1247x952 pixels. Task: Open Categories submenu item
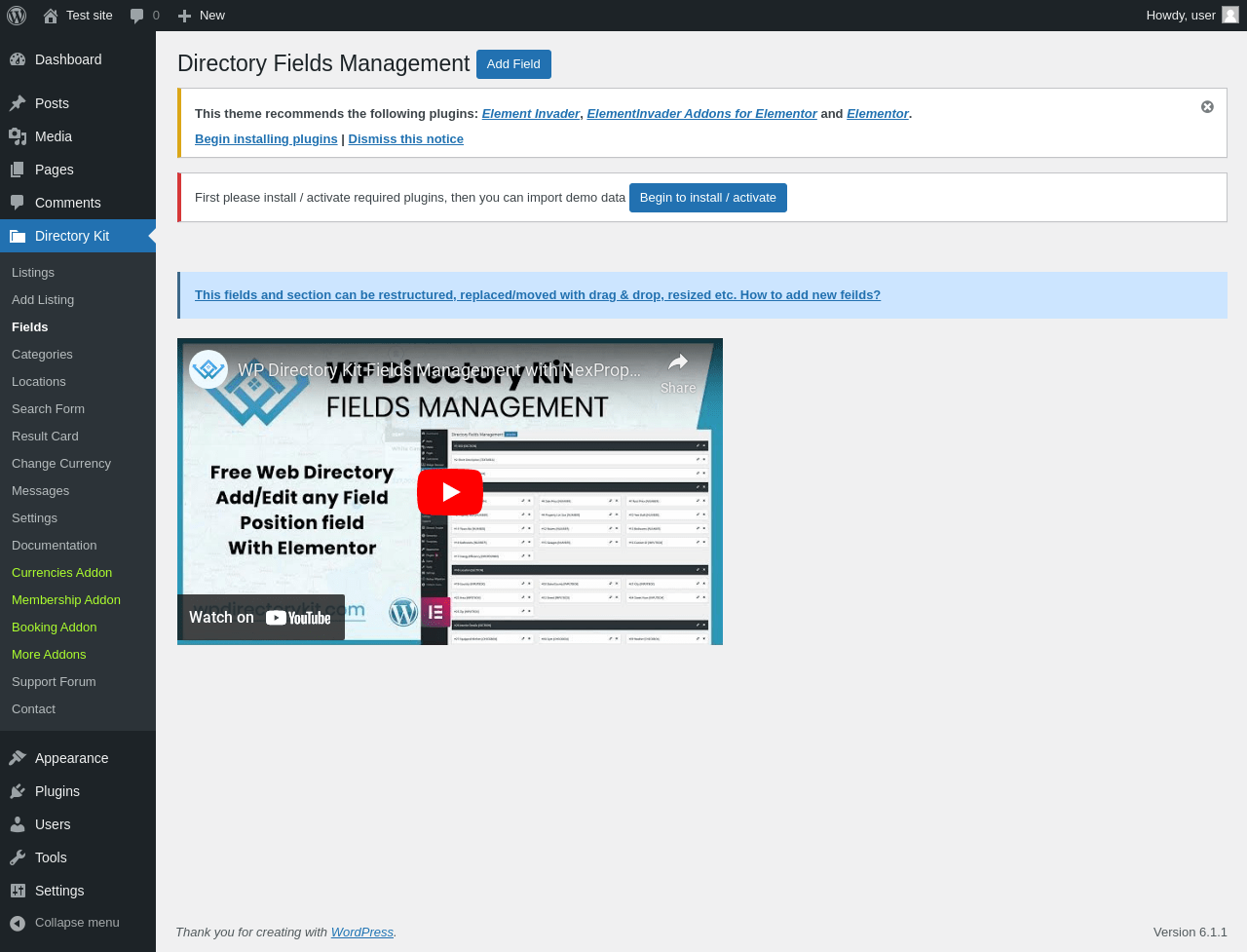(42, 355)
